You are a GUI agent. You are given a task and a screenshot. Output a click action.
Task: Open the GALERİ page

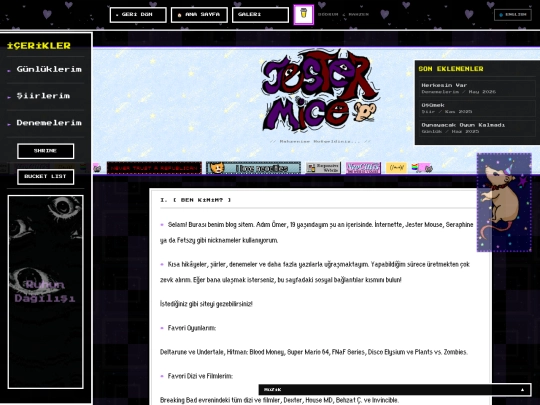(x=260, y=15)
